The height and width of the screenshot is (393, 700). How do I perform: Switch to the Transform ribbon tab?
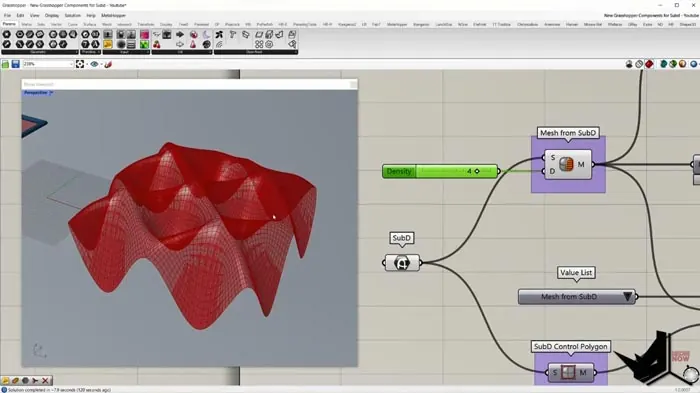click(x=146, y=25)
